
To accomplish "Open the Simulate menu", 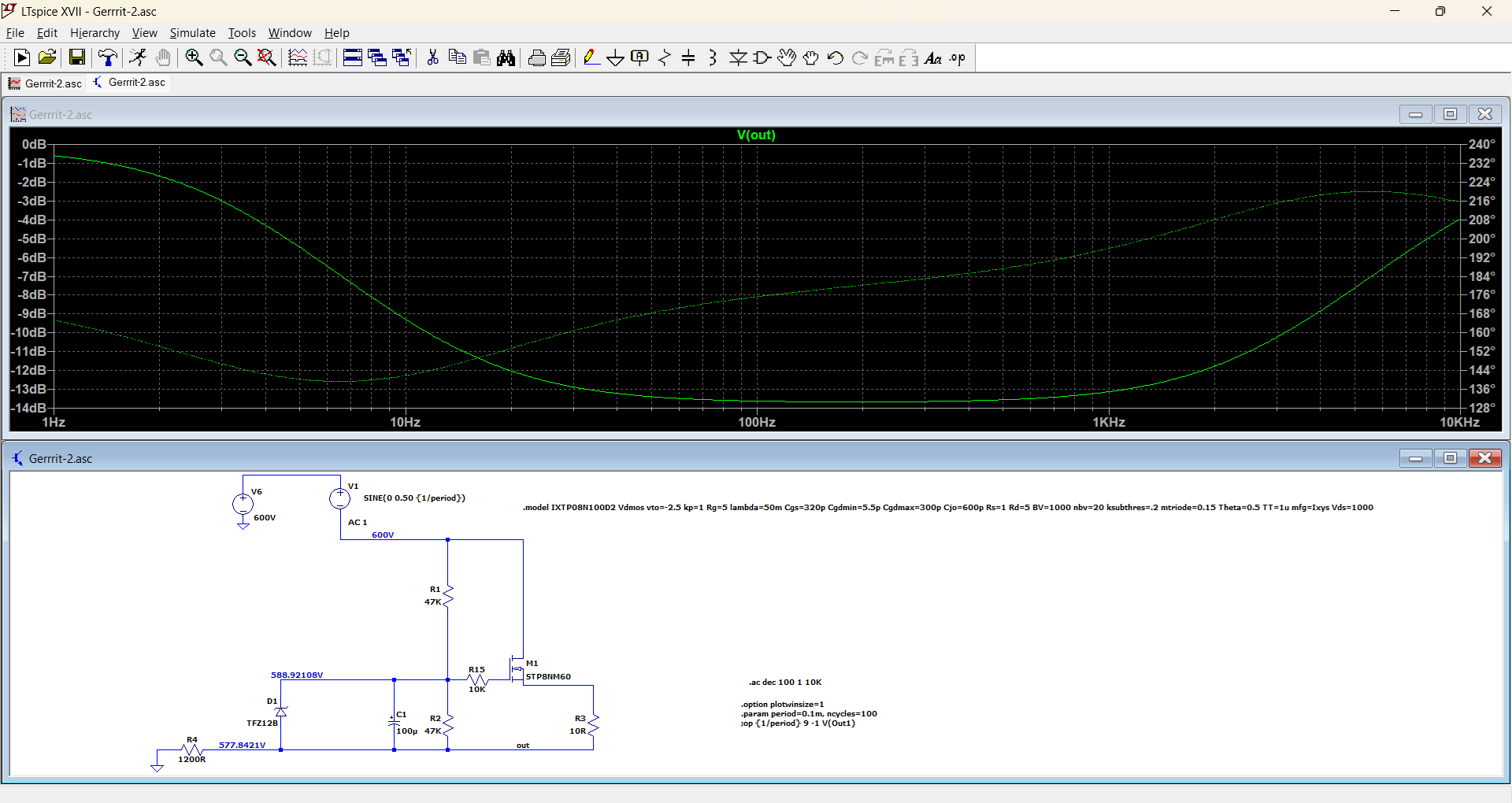I will pos(192,33).
